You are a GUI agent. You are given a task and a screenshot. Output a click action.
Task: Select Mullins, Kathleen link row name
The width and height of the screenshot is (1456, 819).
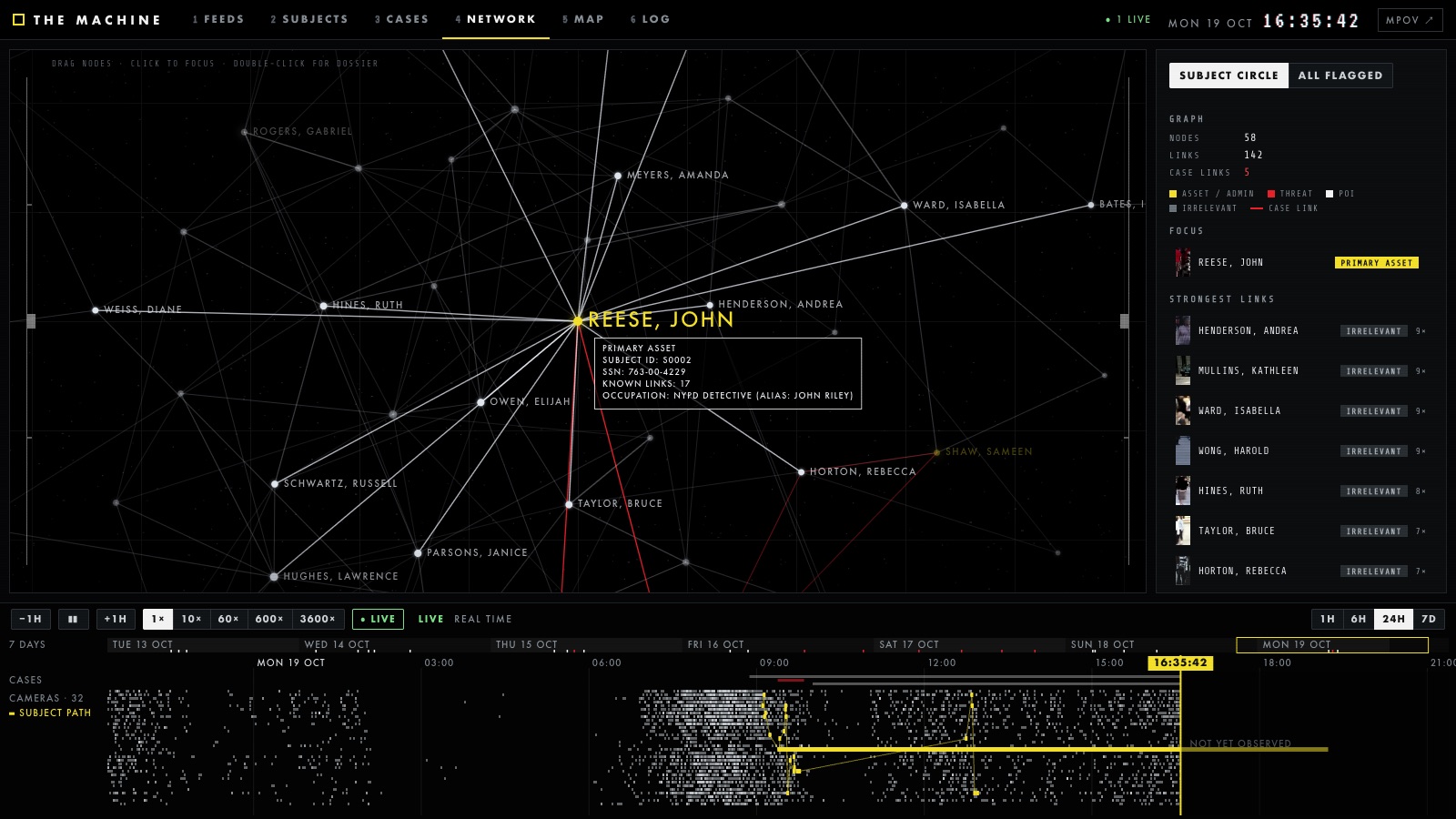pos(1248,370)
